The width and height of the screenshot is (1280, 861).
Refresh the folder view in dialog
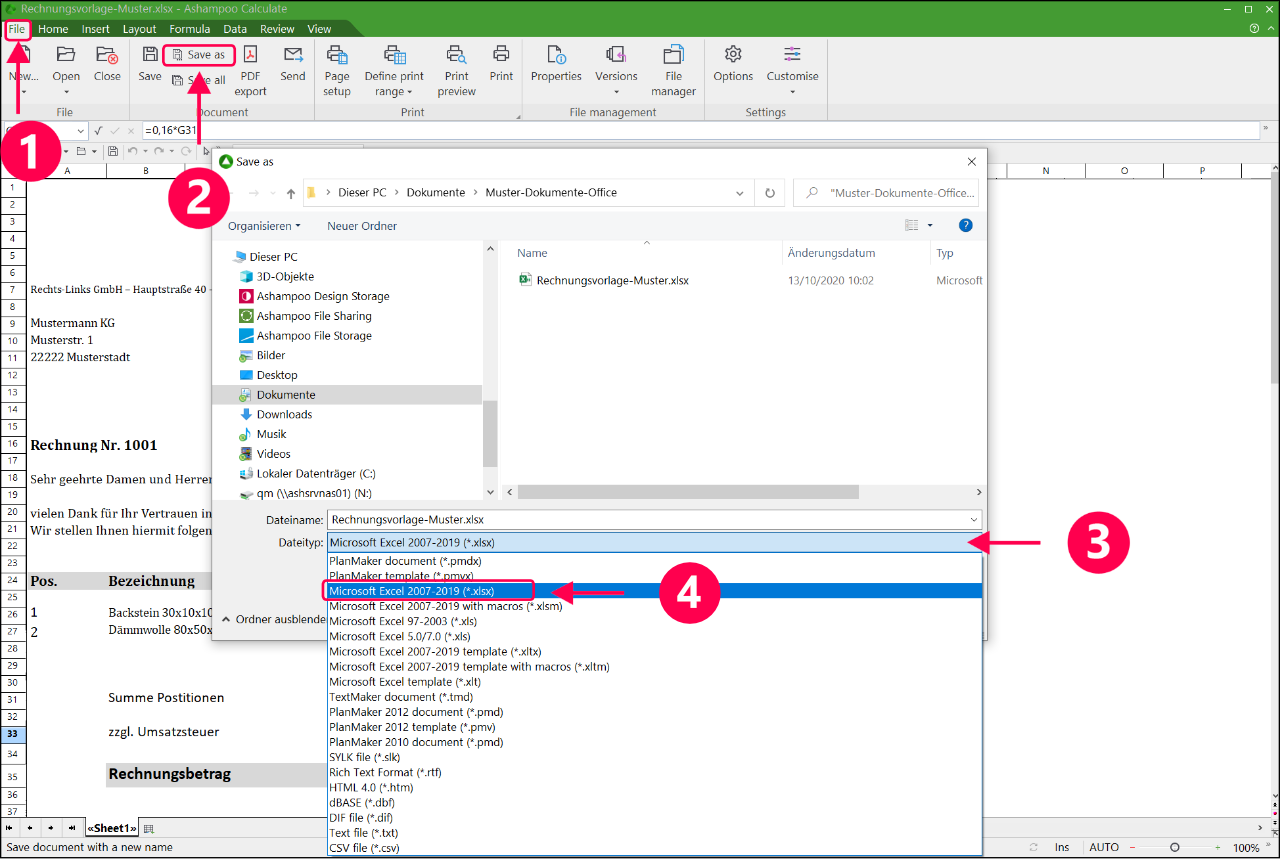click(x=769, y=193)
